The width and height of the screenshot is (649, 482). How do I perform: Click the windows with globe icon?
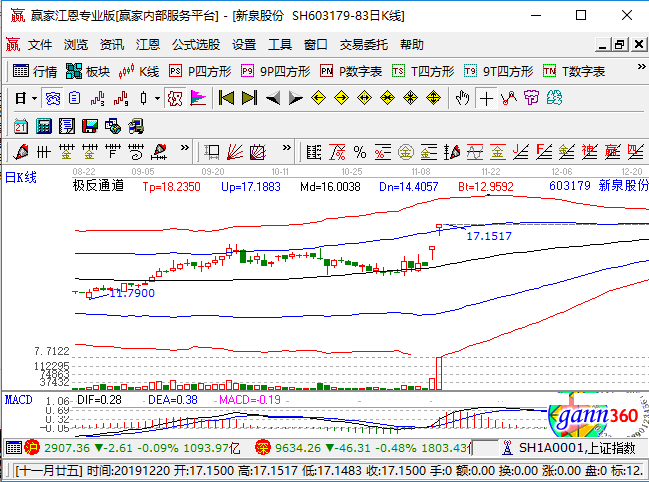113,126
